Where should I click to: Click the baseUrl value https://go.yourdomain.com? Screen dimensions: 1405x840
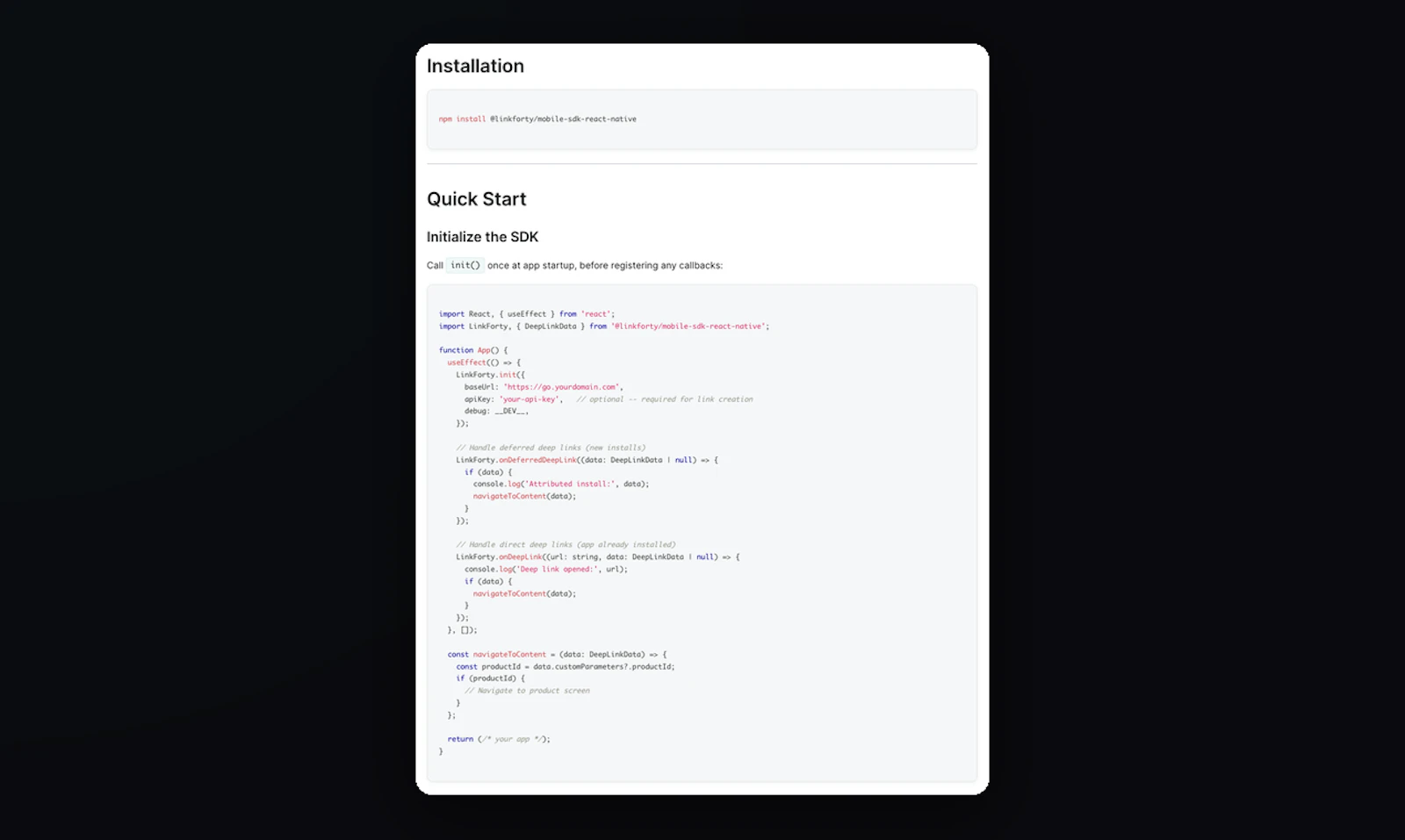point(562,386)
